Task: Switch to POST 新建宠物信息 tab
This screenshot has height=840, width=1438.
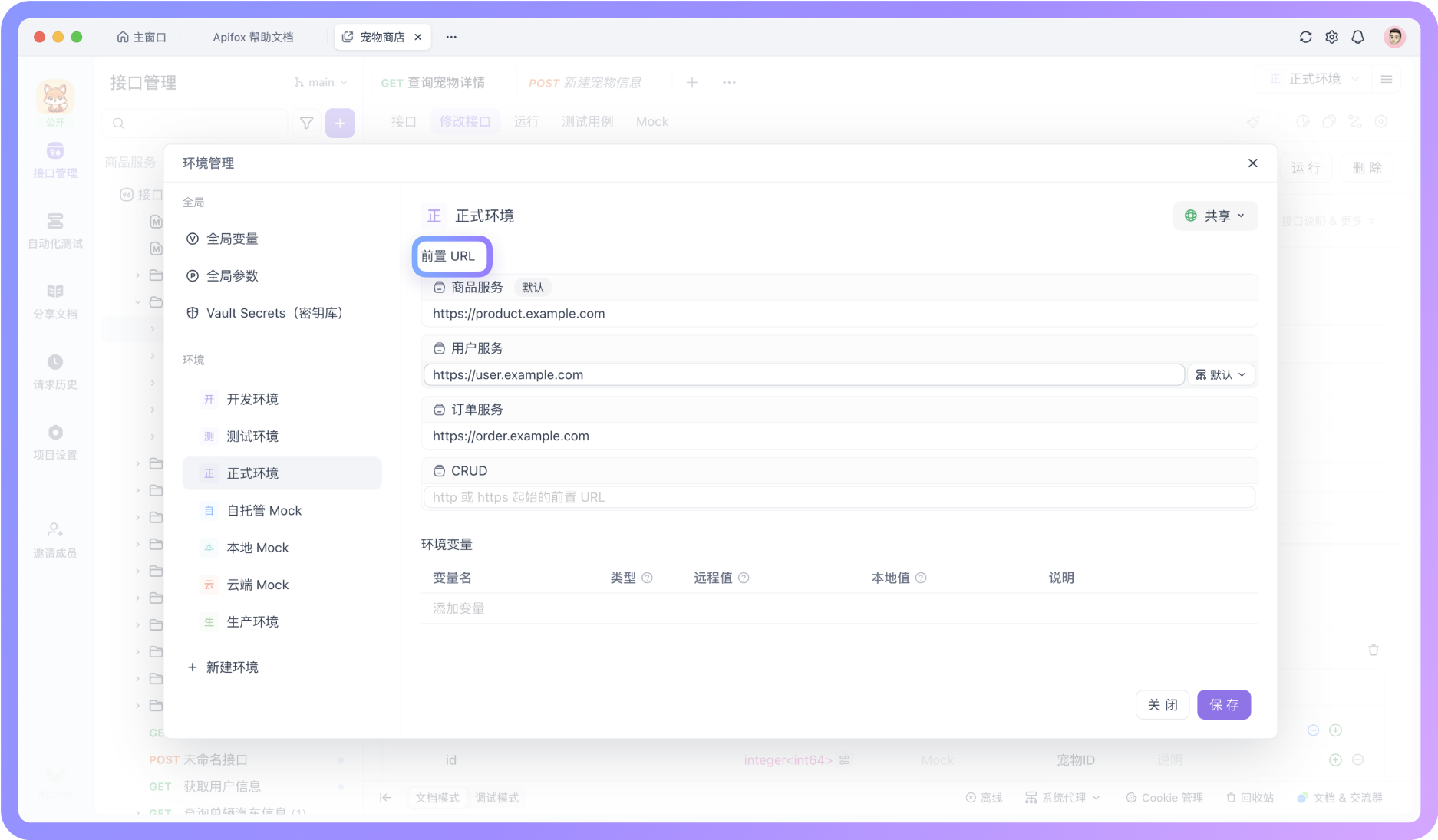Action: pyautogui.click(x=585, y=82)
